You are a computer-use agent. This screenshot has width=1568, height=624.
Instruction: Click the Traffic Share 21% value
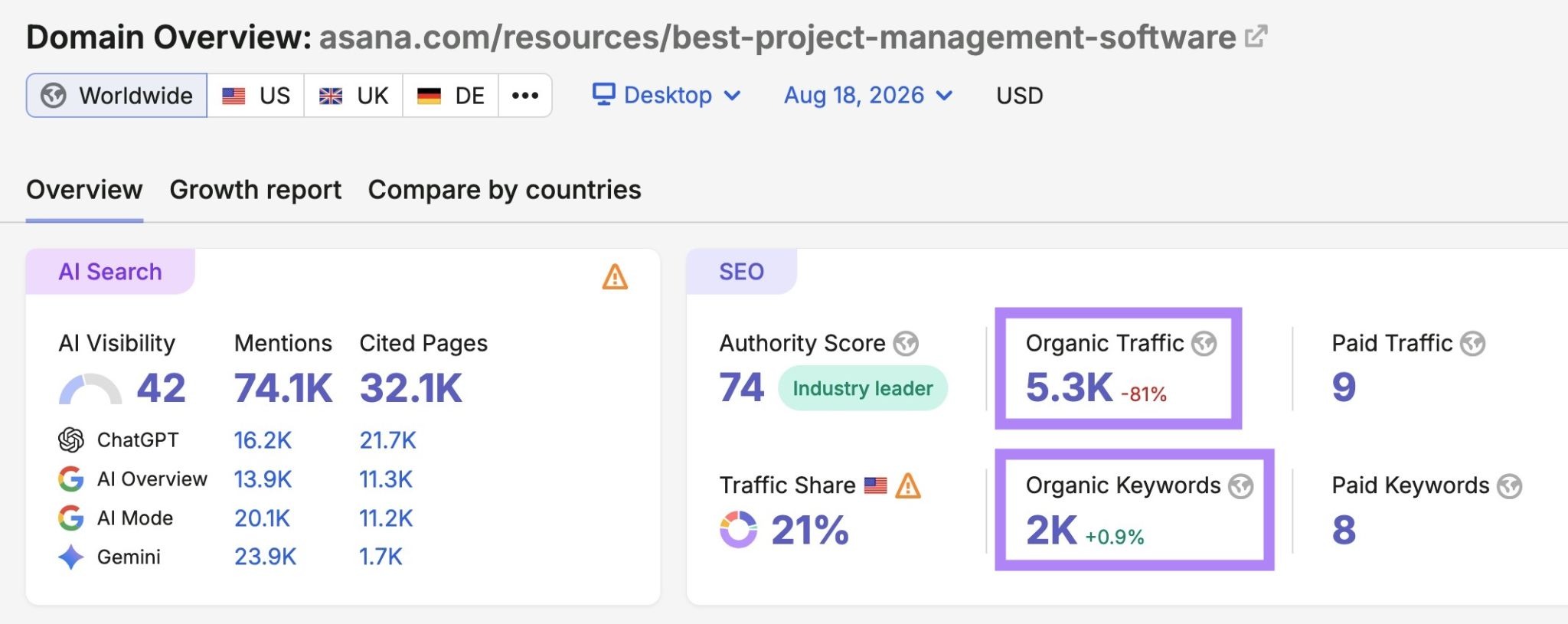coord(810,530)
